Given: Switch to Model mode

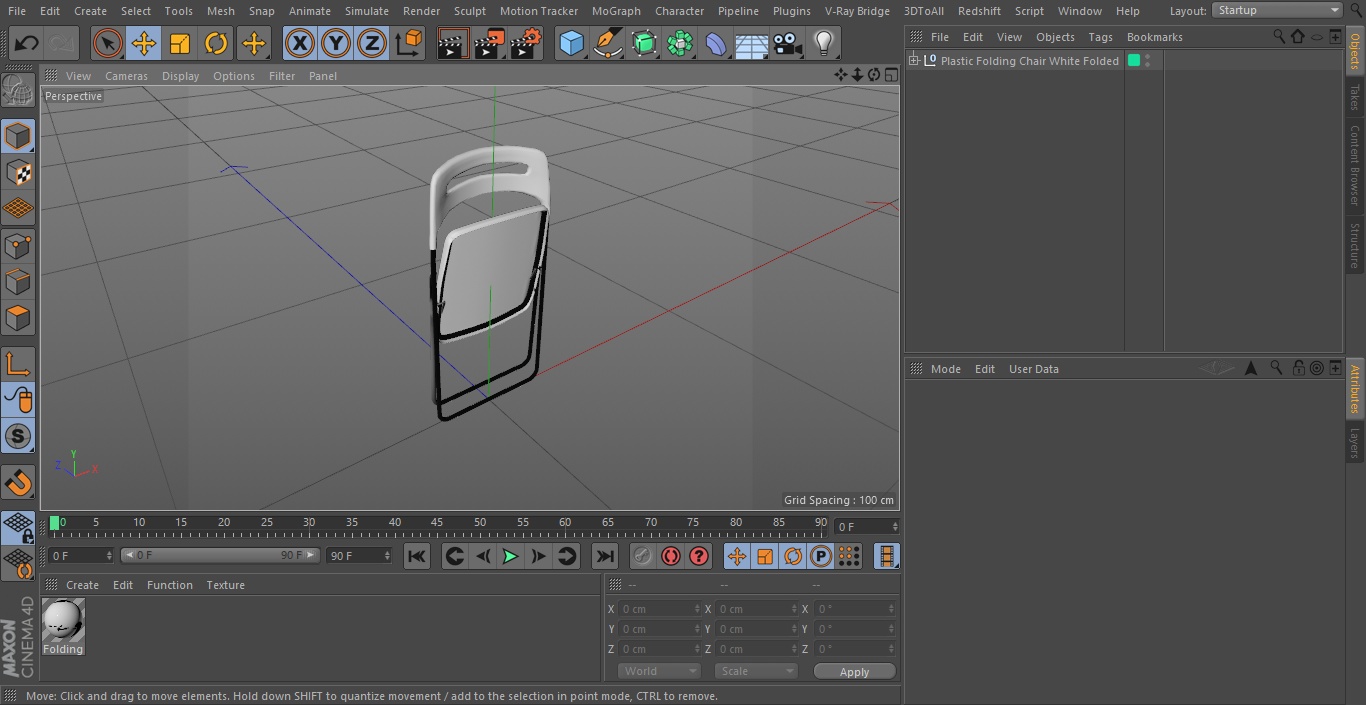Looking at the screenshot, I should pos(18,136).
